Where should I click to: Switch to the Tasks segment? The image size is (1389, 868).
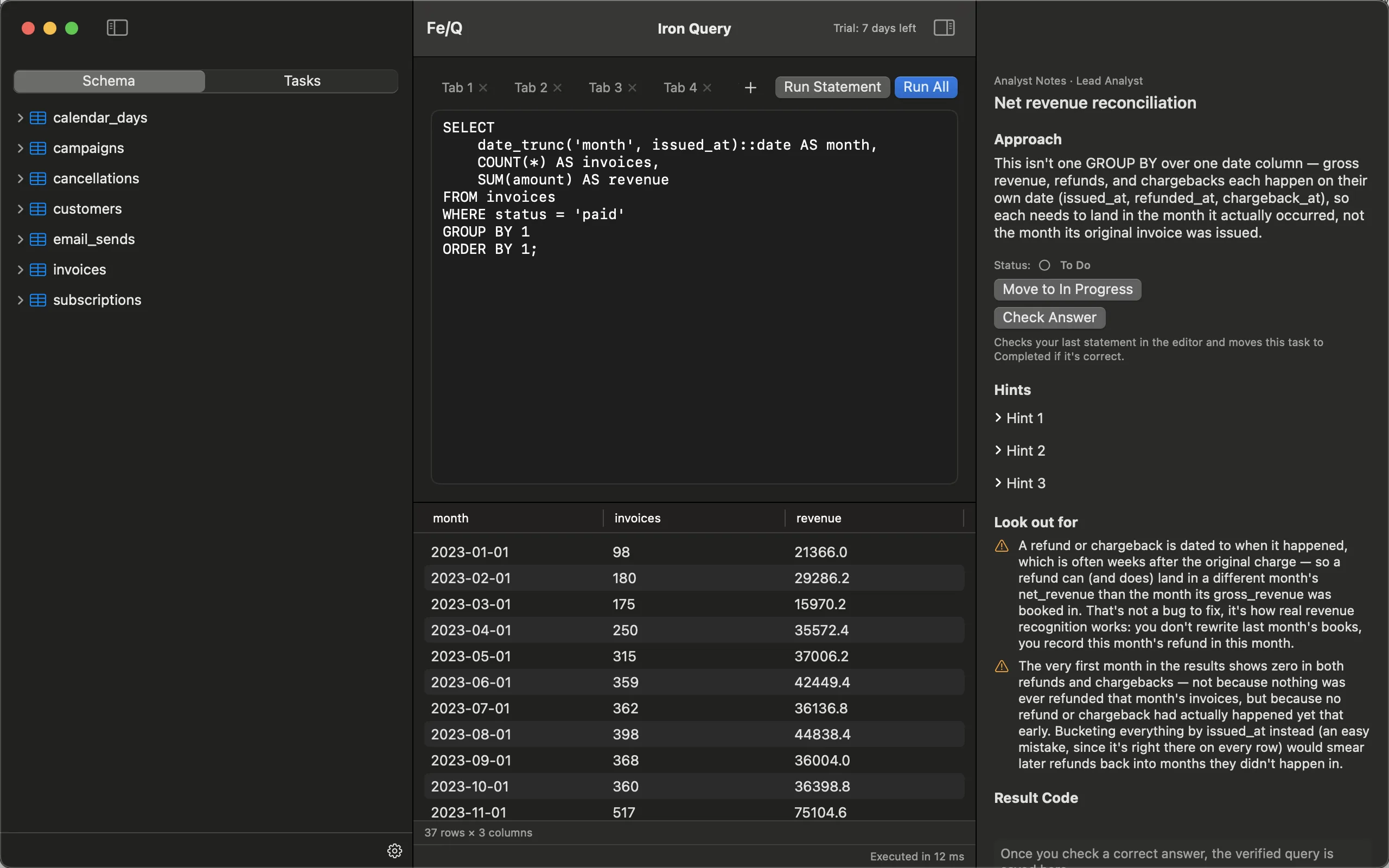302,81
